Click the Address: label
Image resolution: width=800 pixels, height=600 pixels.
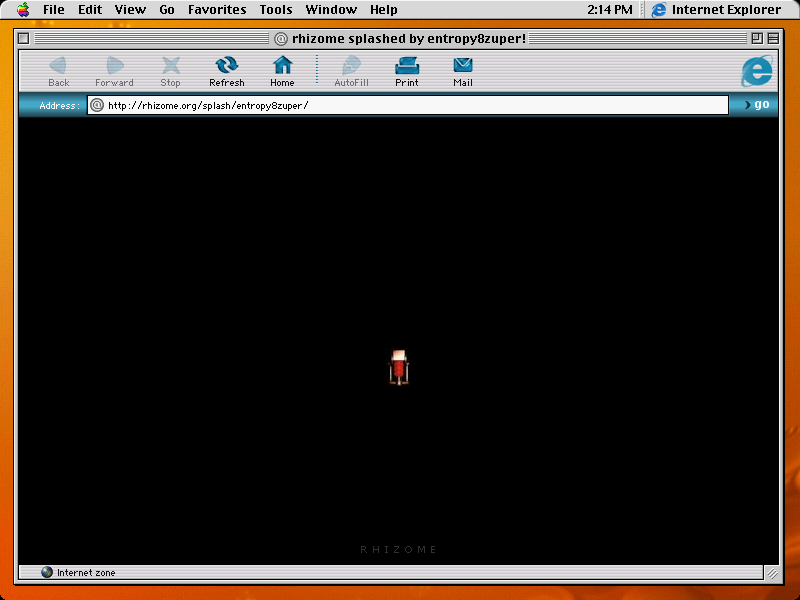point(60,106)
